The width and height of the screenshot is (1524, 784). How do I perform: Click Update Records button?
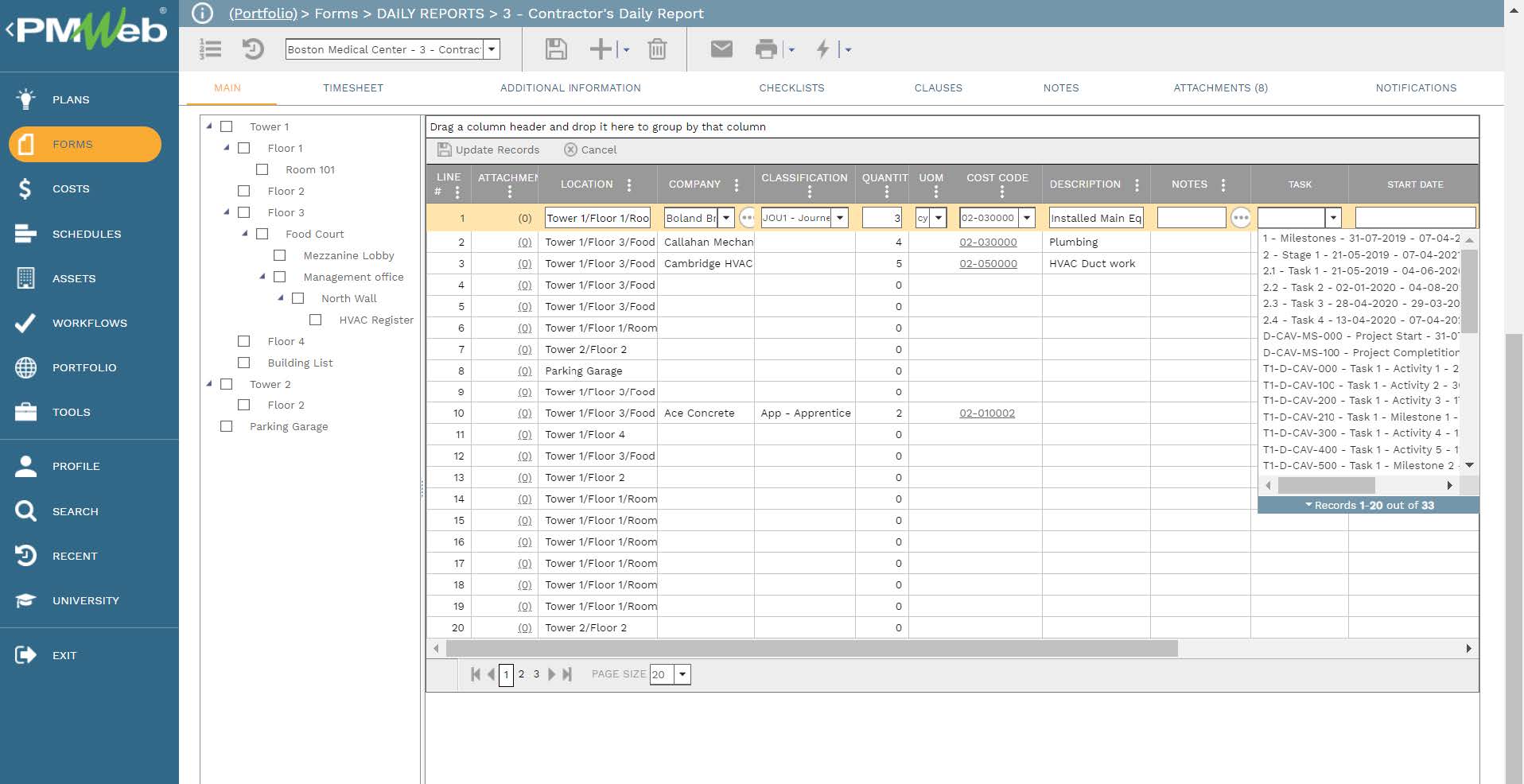point(488,149)
